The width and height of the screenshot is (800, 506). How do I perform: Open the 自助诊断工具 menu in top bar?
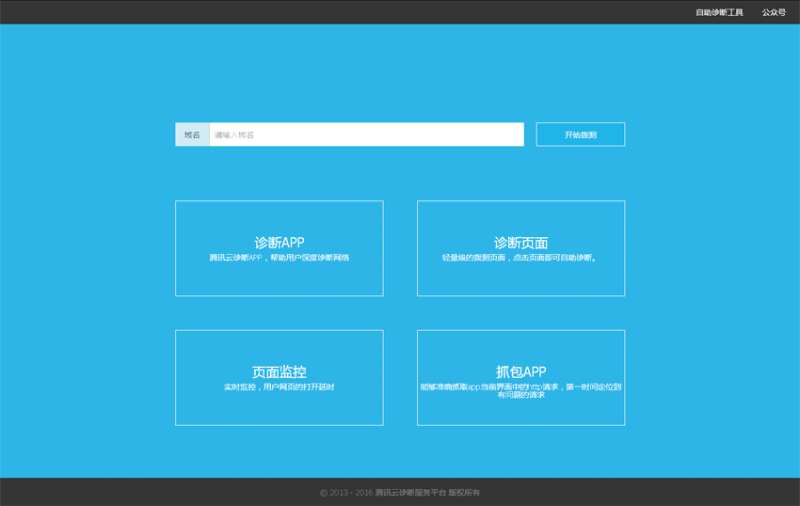point(719,12)
